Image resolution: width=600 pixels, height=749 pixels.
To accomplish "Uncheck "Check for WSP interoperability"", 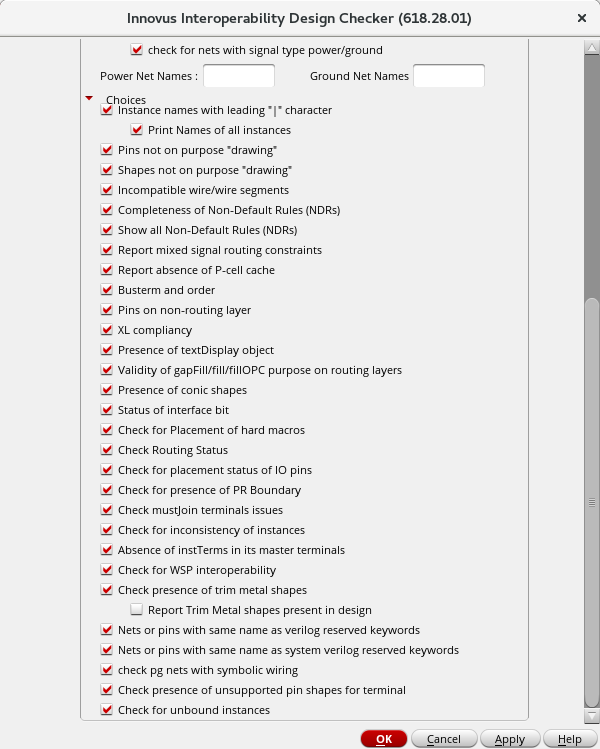I will (107, 570).
